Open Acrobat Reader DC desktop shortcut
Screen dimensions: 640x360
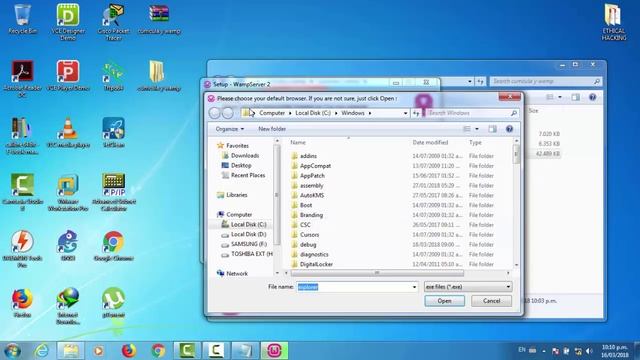22,78
